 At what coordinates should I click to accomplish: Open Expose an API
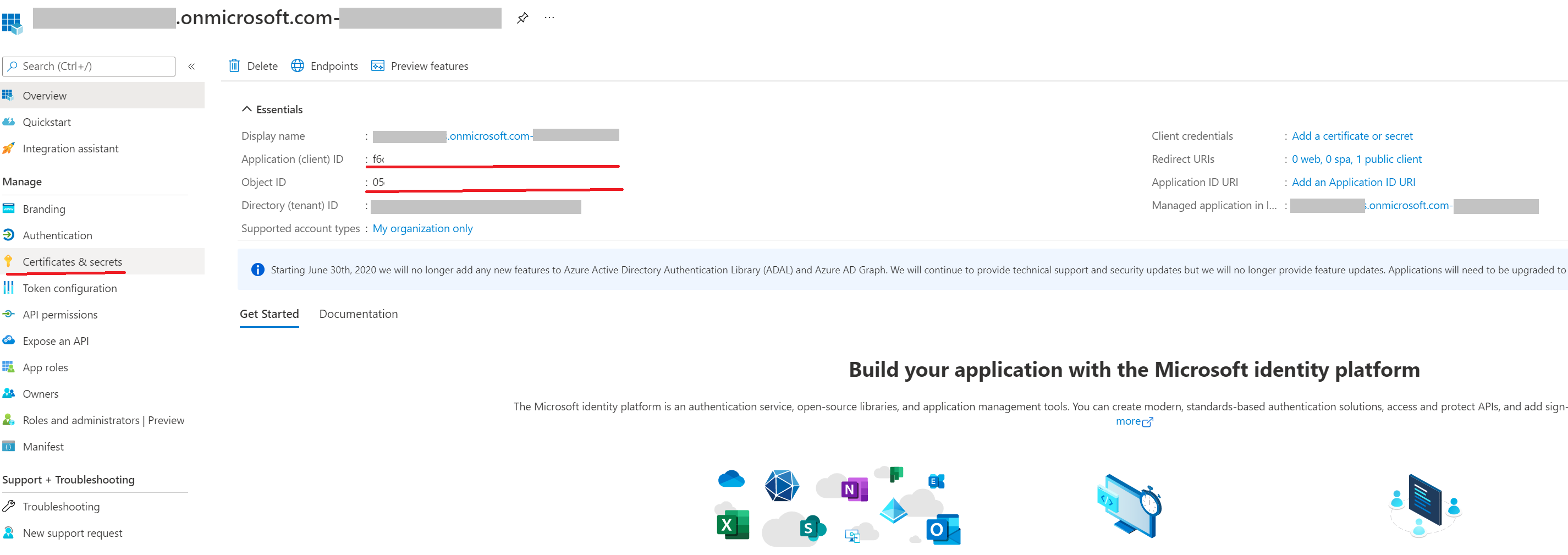[x=56, y=341]
